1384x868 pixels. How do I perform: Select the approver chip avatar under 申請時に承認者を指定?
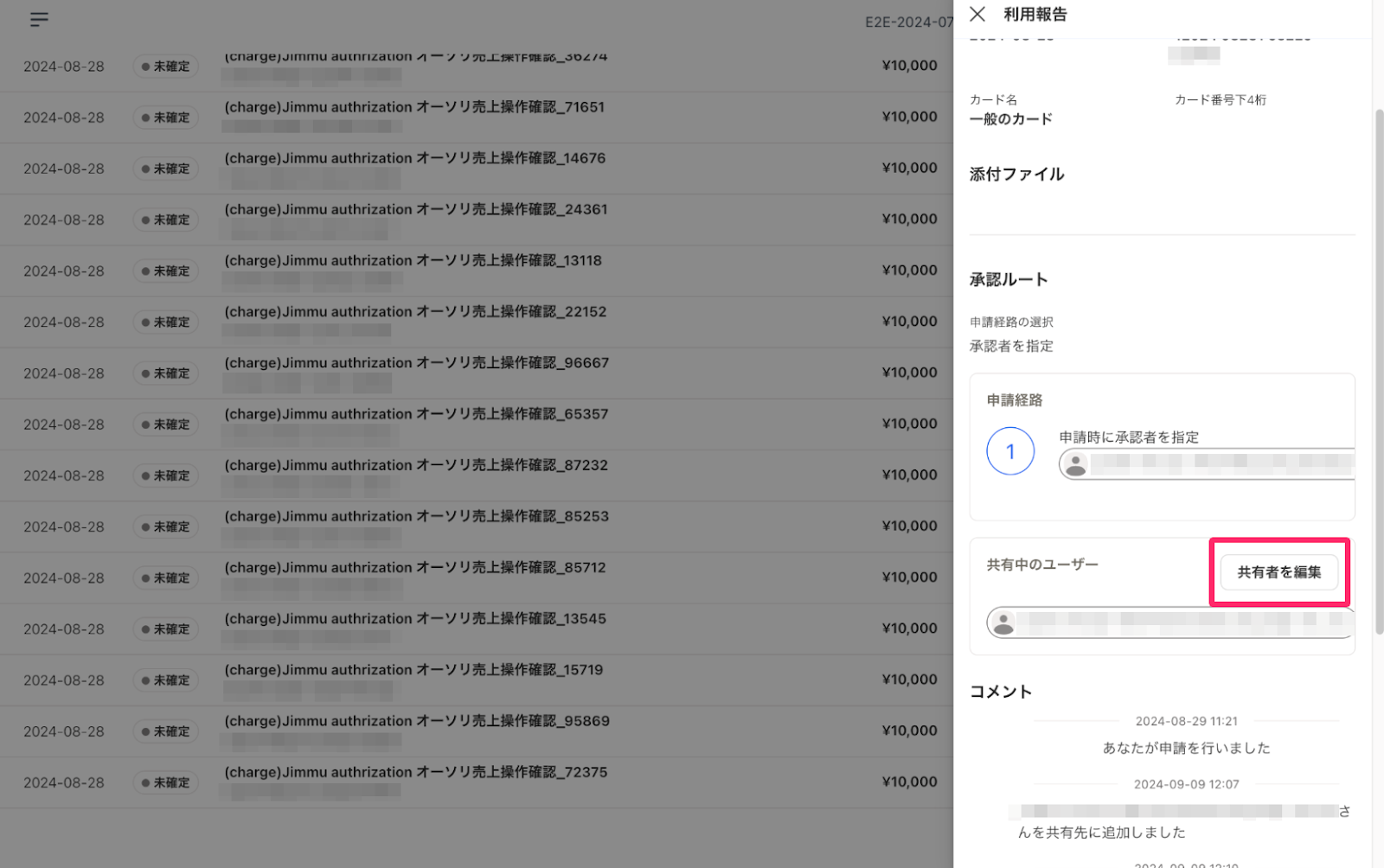[1075, 464]
